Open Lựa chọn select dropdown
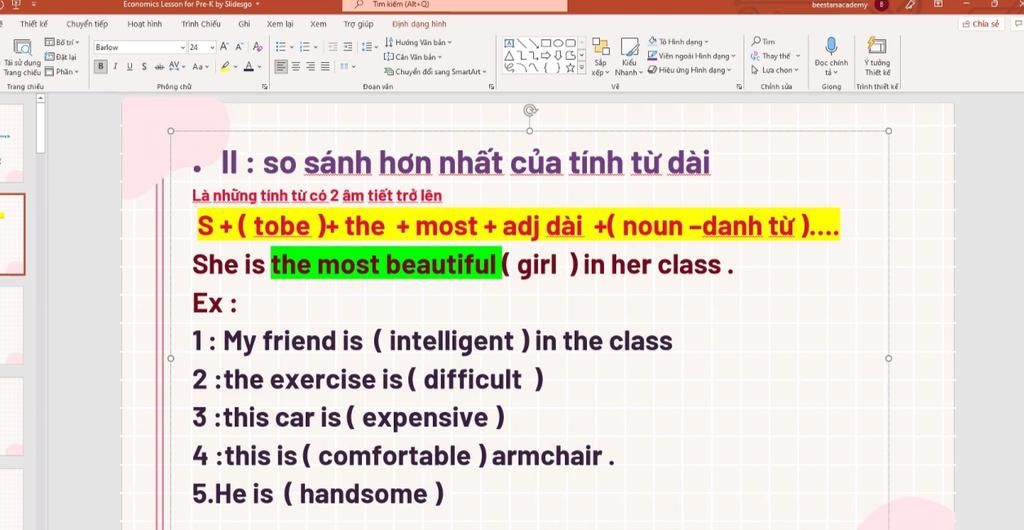Viewport: 1024px width, 530px height. coord(775,70)
